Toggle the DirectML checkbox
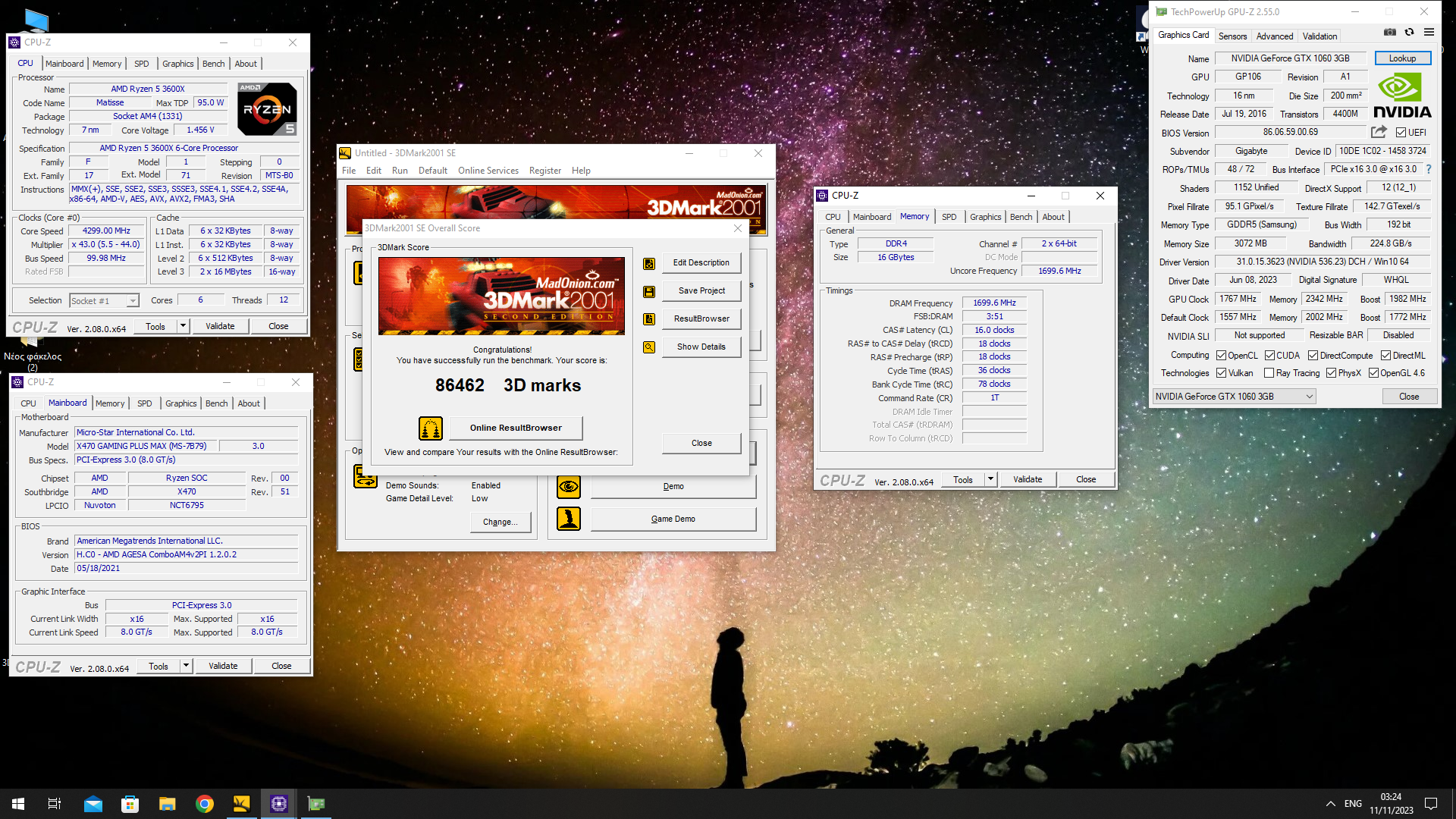This screenshot has width=1456, height=819. tap(1385, 356)
